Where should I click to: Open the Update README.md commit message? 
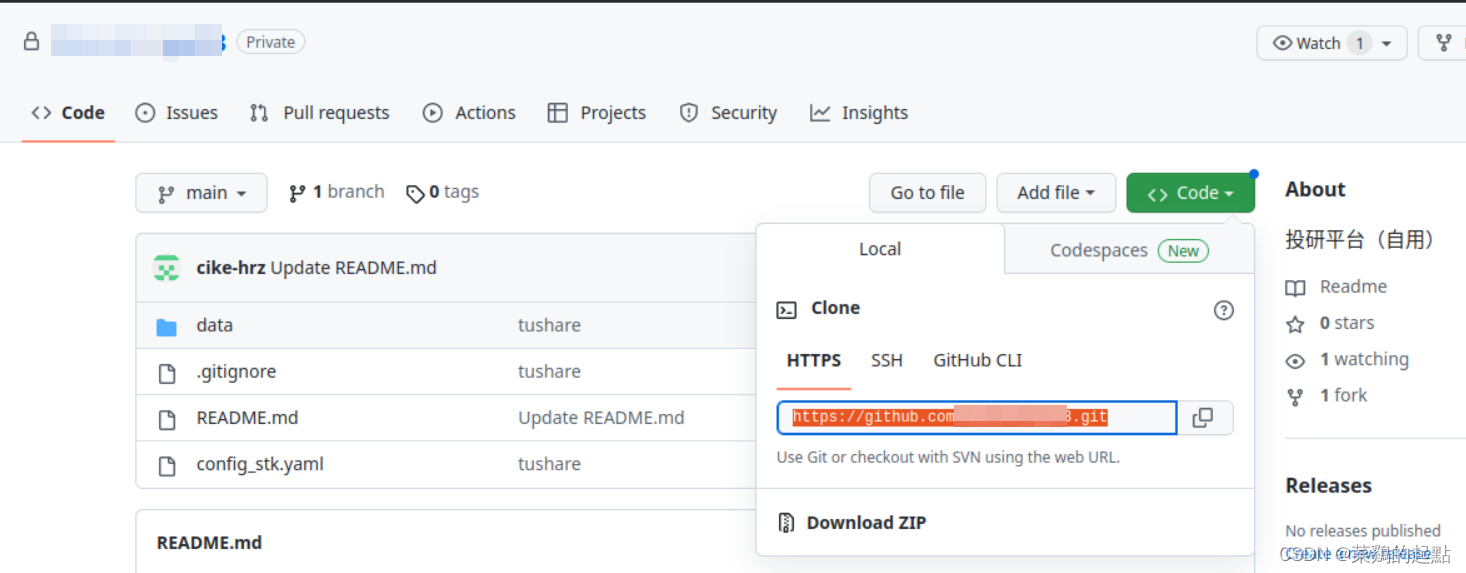point(353,268)
